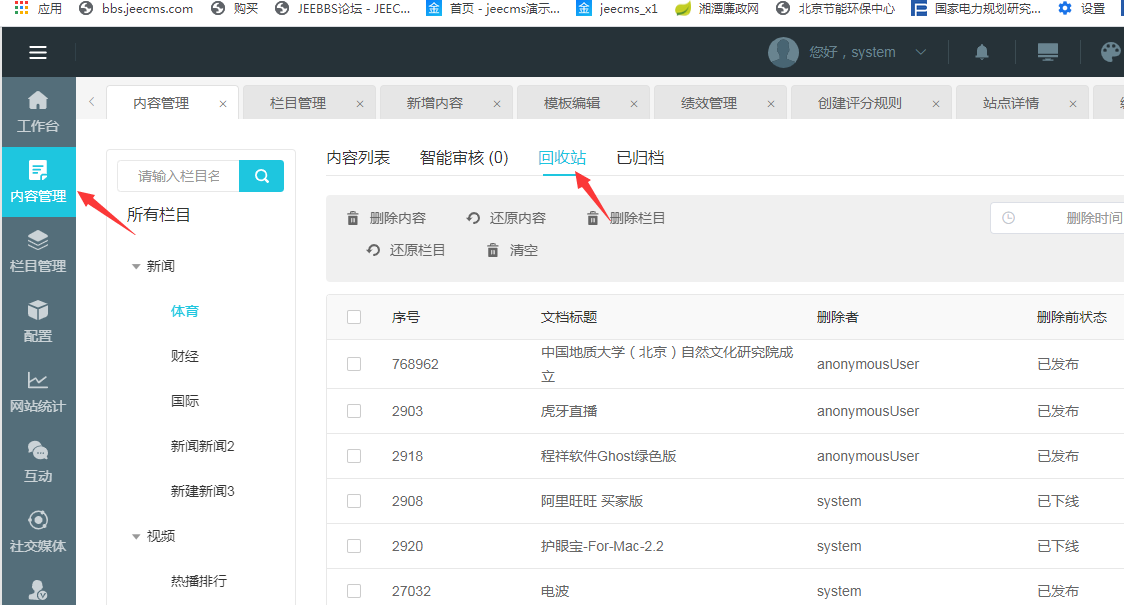
Task: Open the 配置 sidebar icon
Action: (x=38, y=321)
